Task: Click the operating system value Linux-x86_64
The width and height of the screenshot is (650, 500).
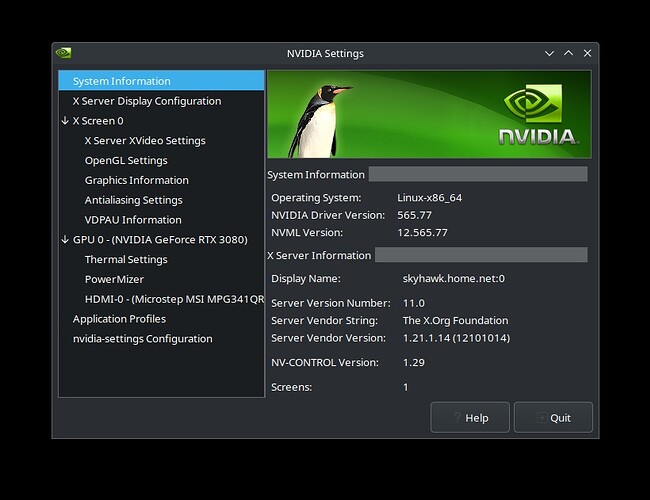Action: 429,198
